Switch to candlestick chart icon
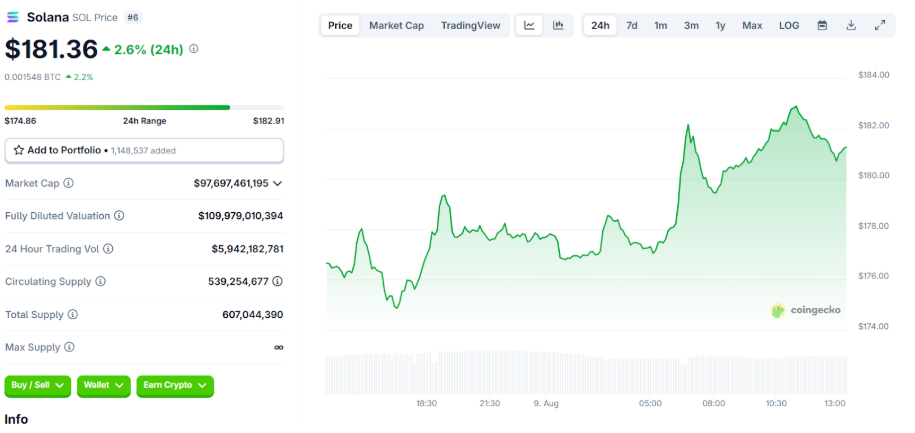Screen dimensions: 915x433 coord(558,25)
